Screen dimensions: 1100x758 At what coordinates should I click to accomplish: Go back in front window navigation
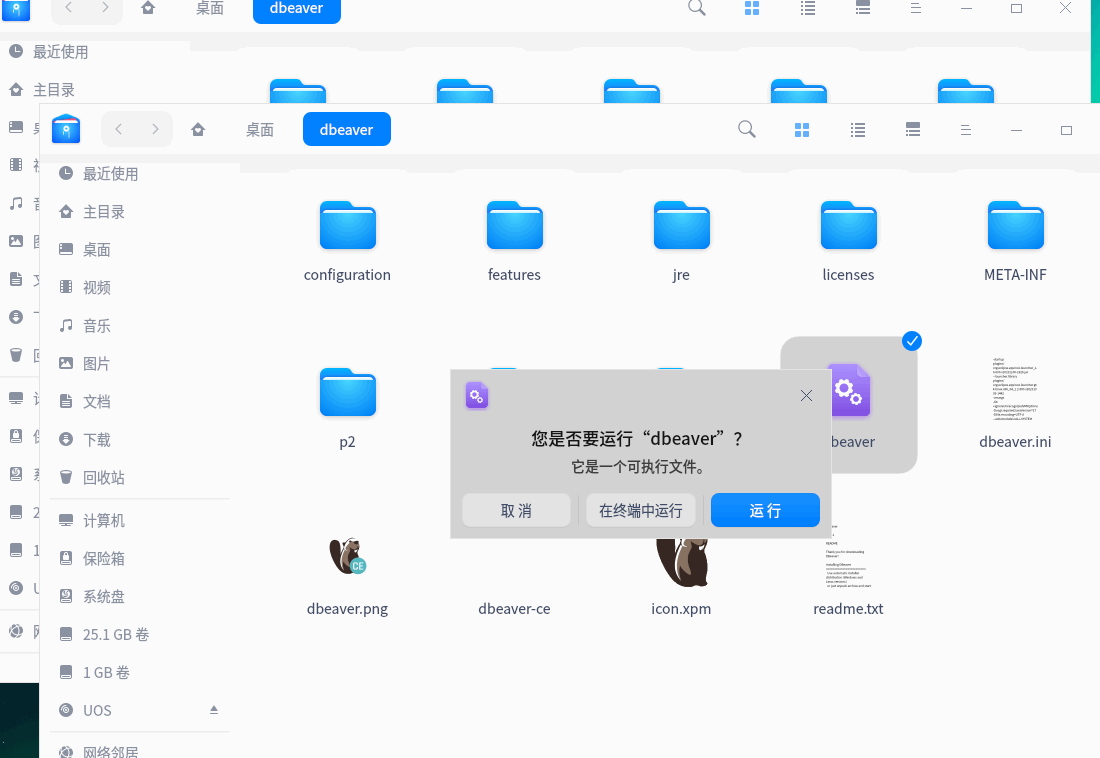pos(119,128)
